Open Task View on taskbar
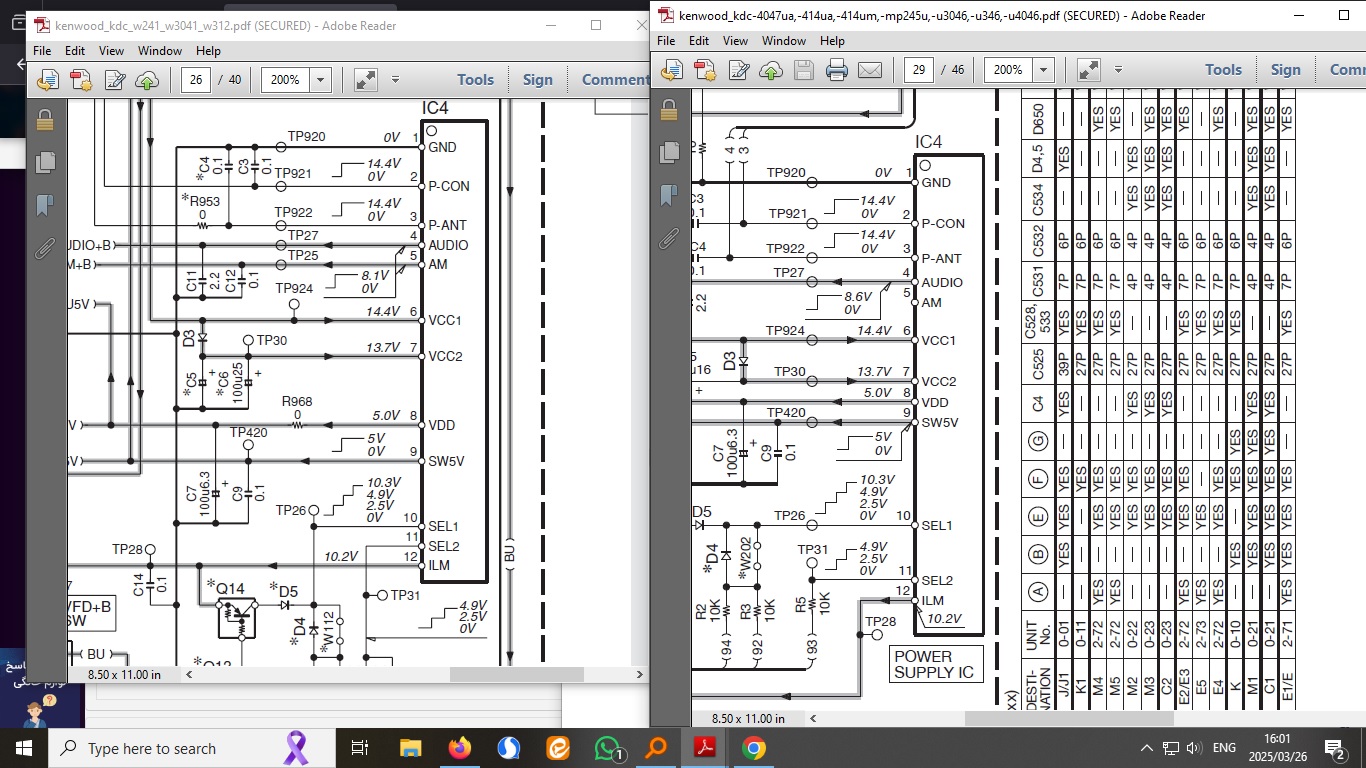 pyautogui.click(x=360, y=748)
